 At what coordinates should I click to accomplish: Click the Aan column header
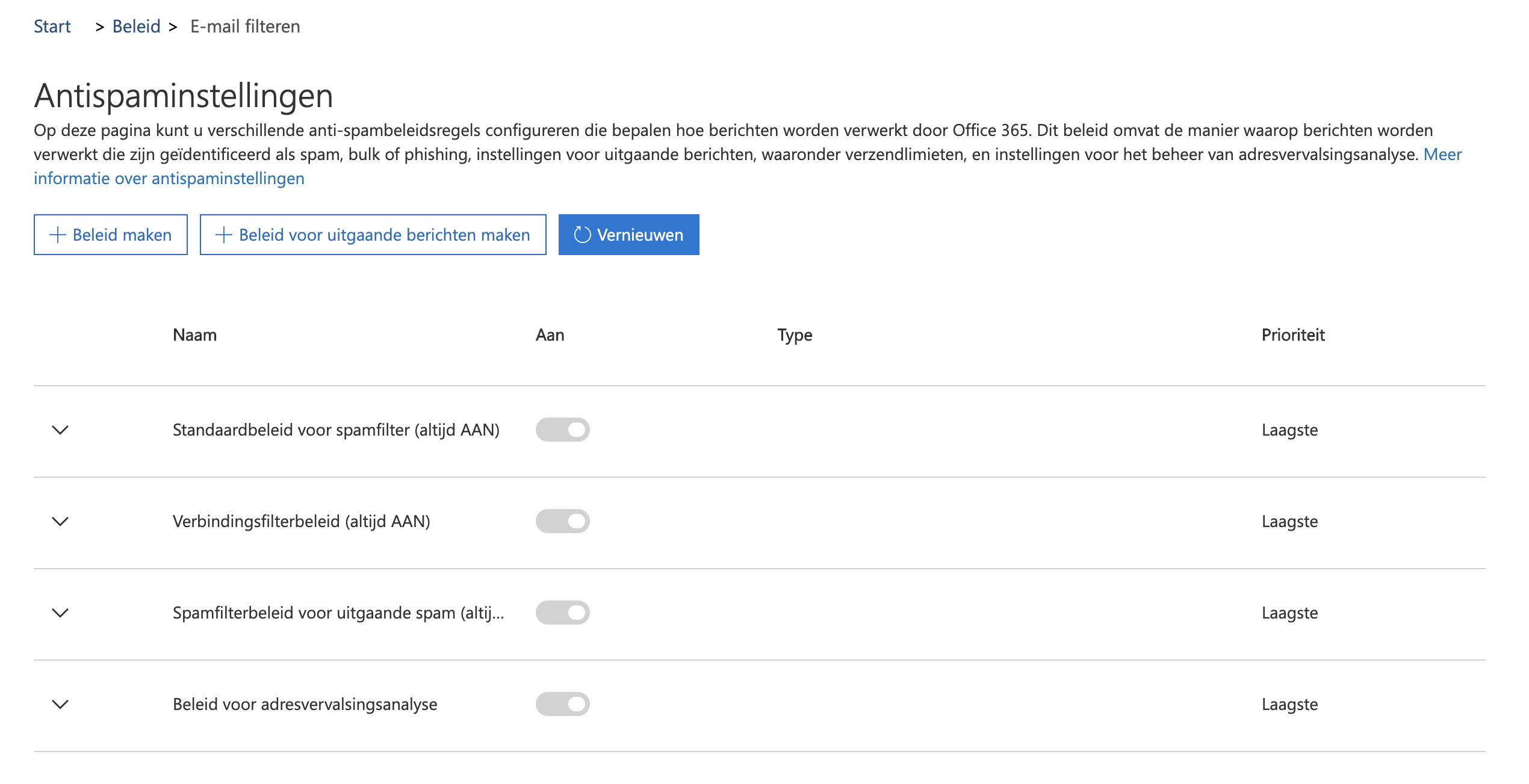point(550,335)
